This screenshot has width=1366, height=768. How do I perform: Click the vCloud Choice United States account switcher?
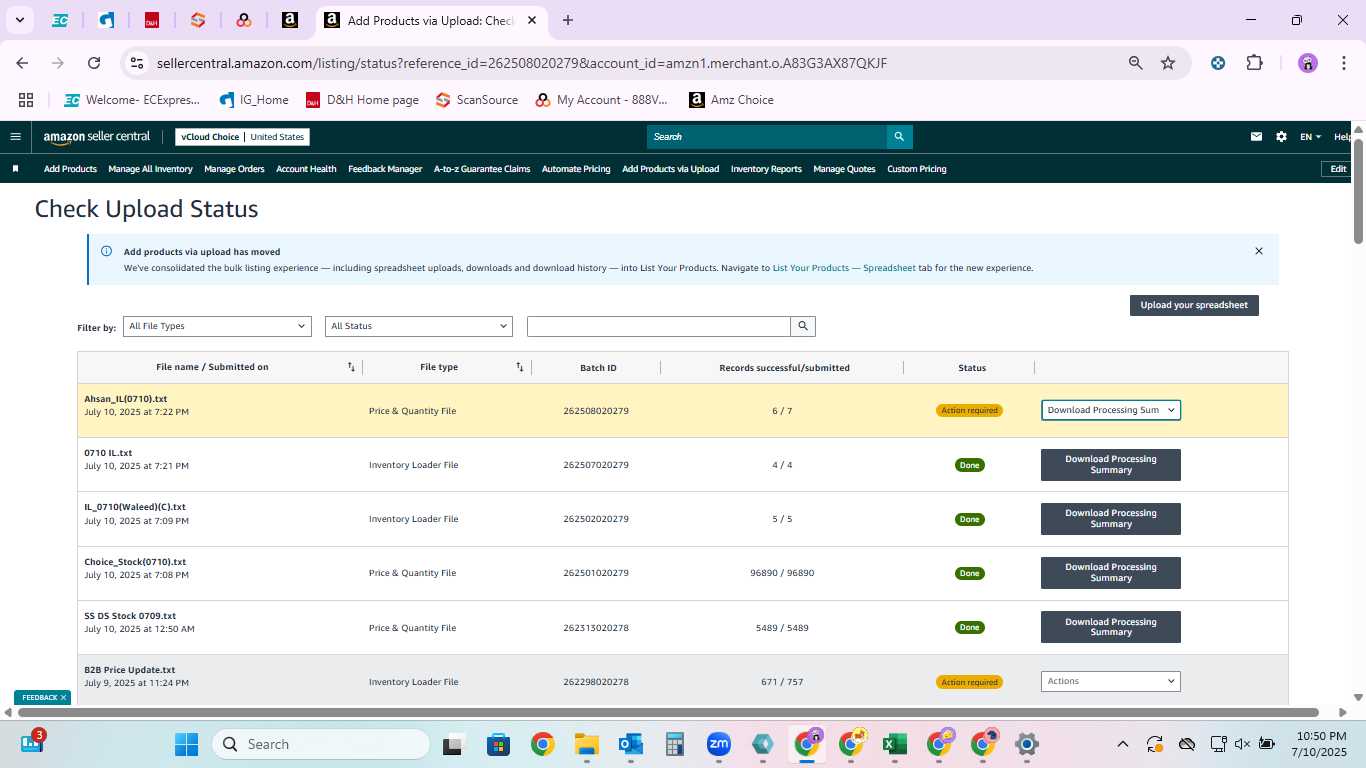[242, 137]
